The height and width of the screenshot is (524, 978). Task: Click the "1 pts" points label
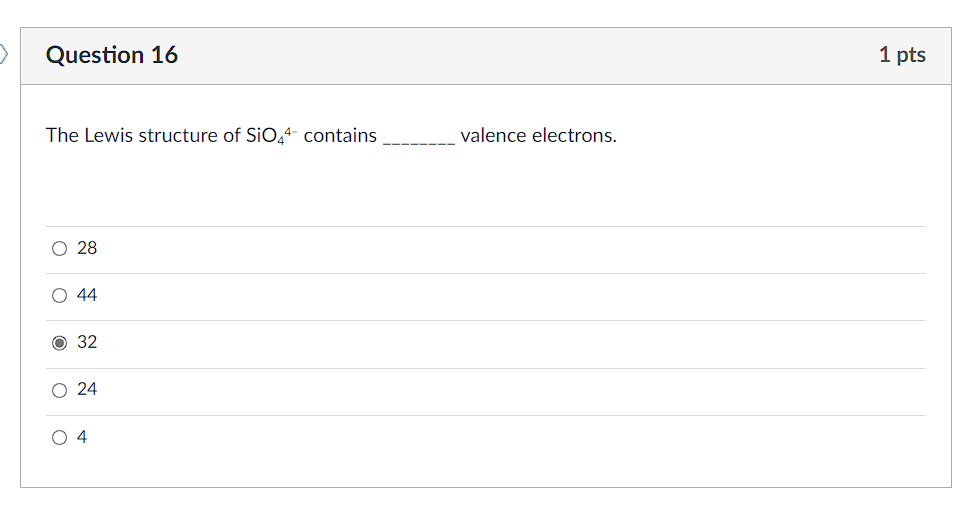(902, 55)
